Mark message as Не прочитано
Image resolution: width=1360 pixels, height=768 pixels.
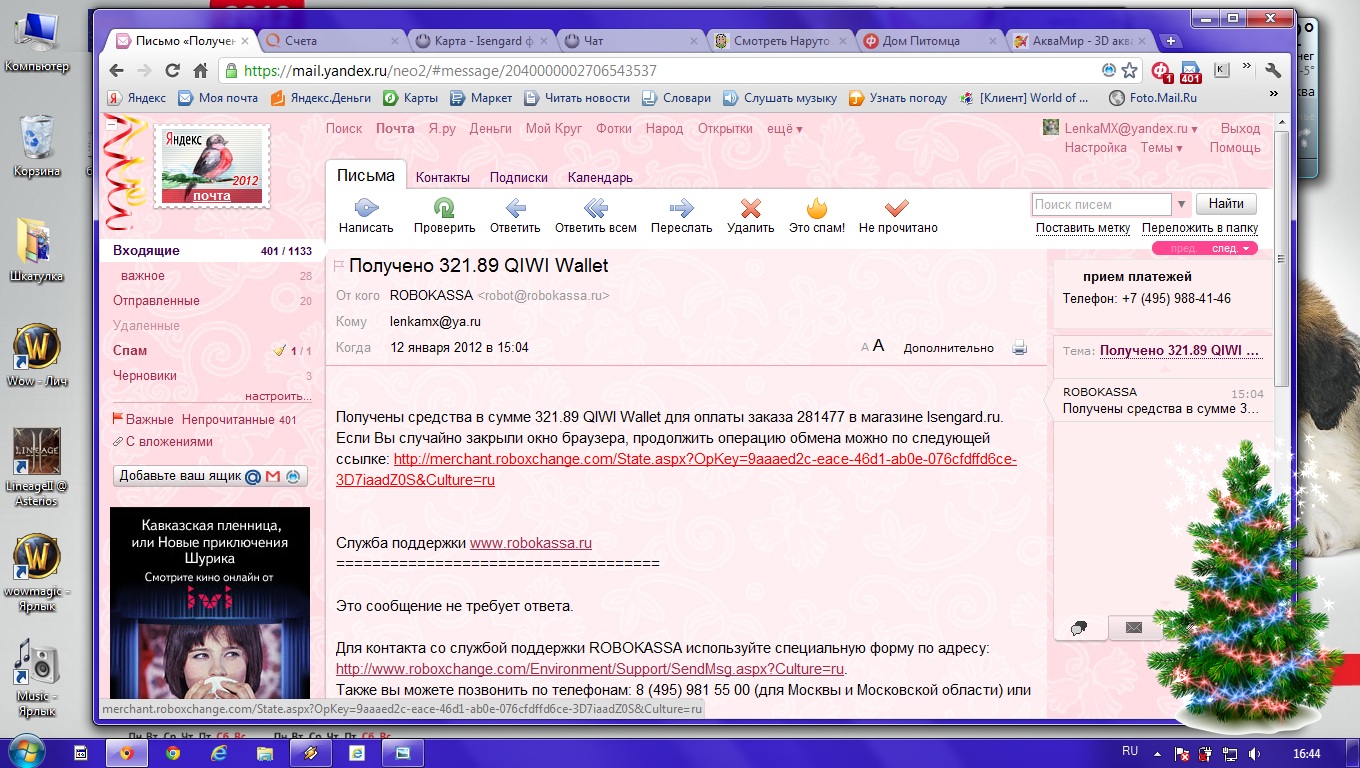[x=897, y=208]
